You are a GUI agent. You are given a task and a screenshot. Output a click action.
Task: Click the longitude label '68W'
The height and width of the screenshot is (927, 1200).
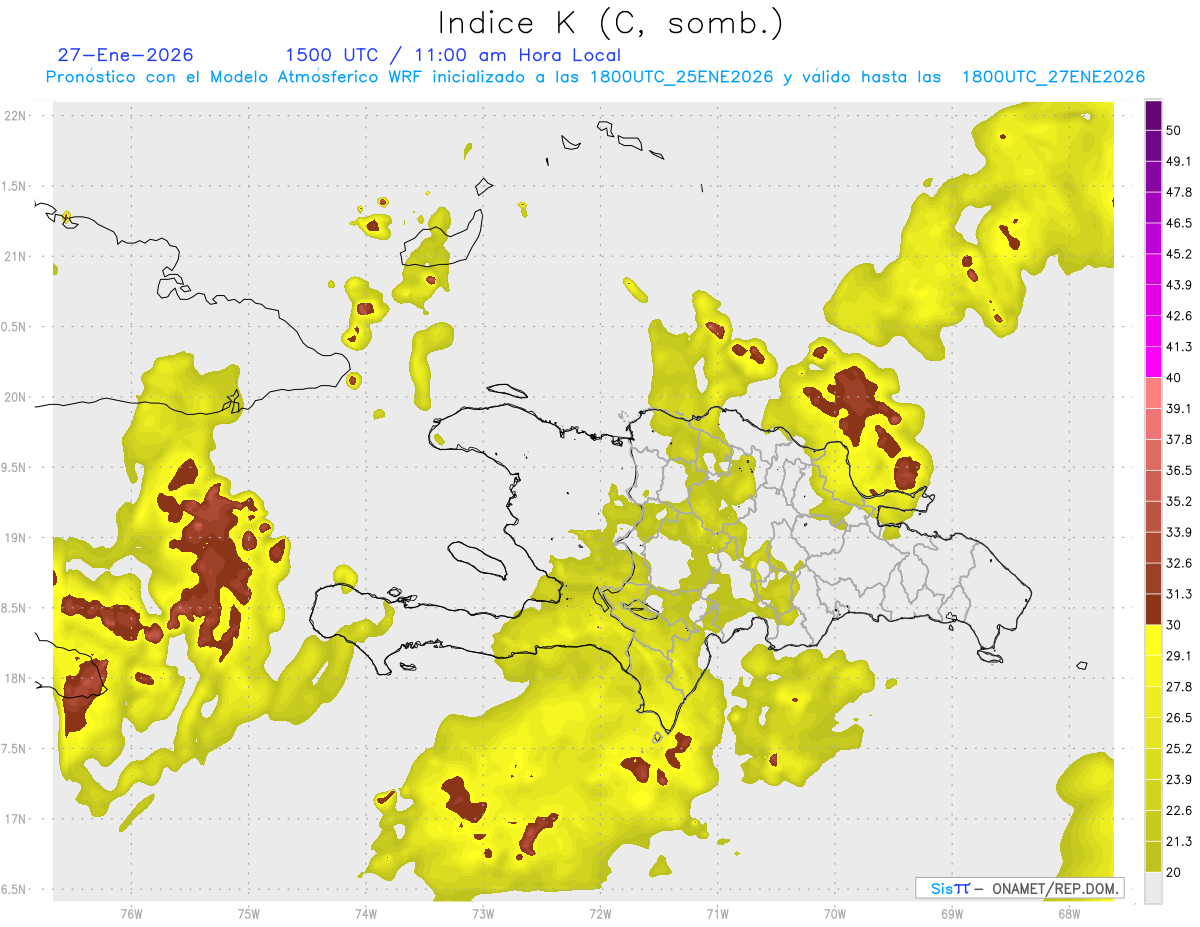(x=1069, y=913)
